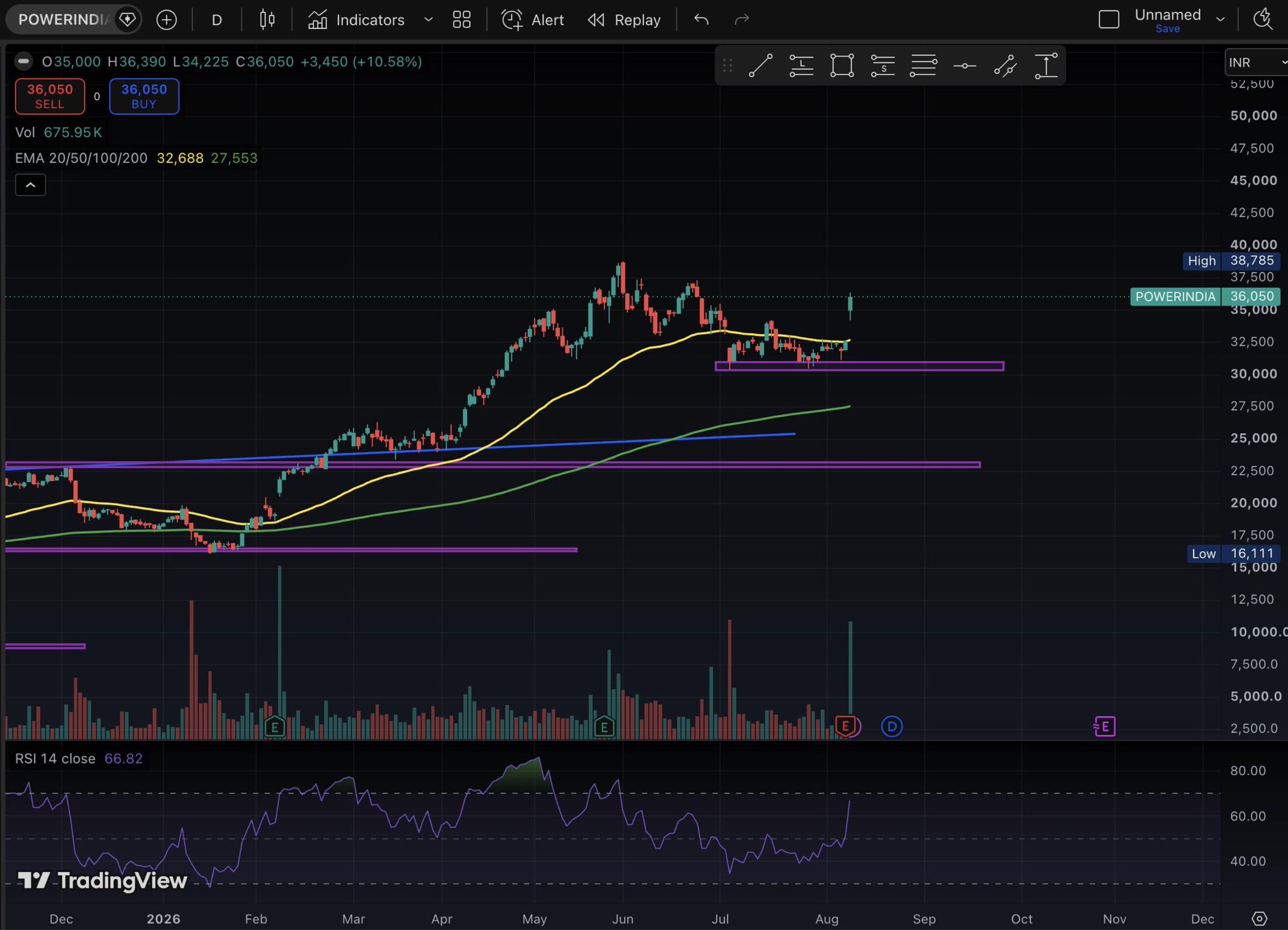The width and height of the screenshot is (1288, 930).
Task: Click the 40.00 level on the RSI scale
Action: (x=1248, y=861)
